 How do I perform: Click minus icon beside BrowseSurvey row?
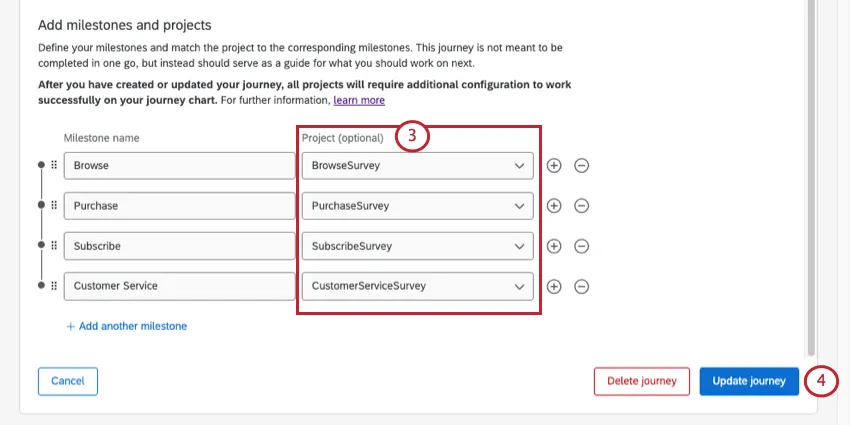[581, 165]
